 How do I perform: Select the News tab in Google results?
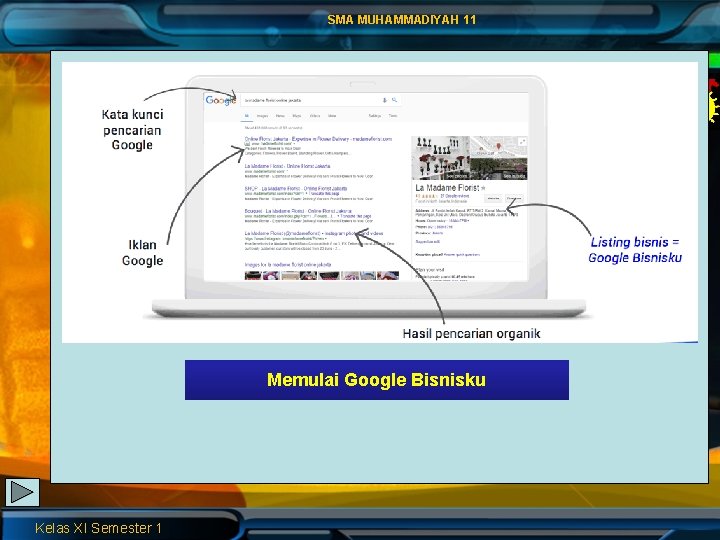pyautogui.click(x=280, y=116)
